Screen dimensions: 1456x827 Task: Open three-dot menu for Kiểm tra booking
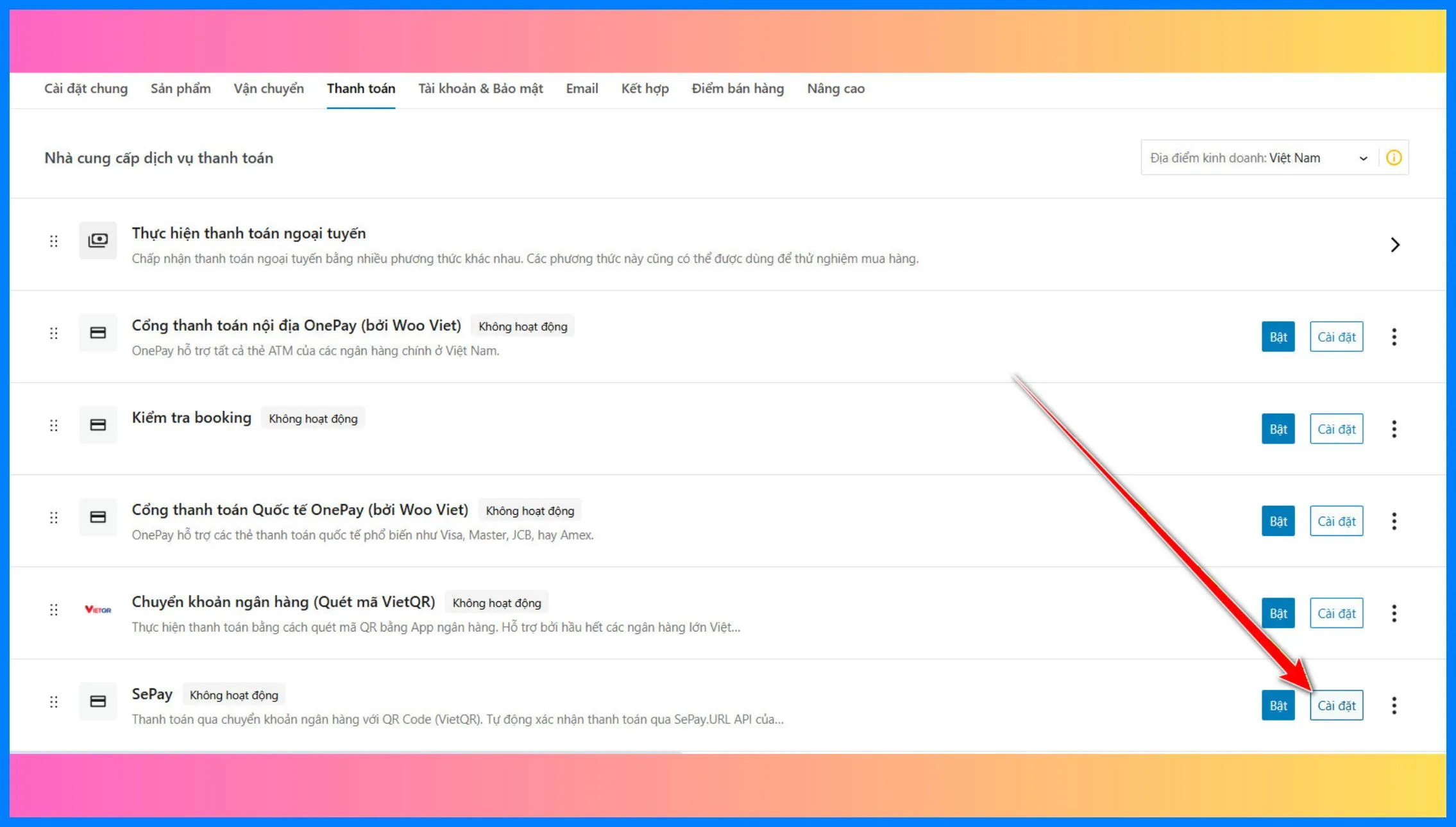tap(1394, 429)
